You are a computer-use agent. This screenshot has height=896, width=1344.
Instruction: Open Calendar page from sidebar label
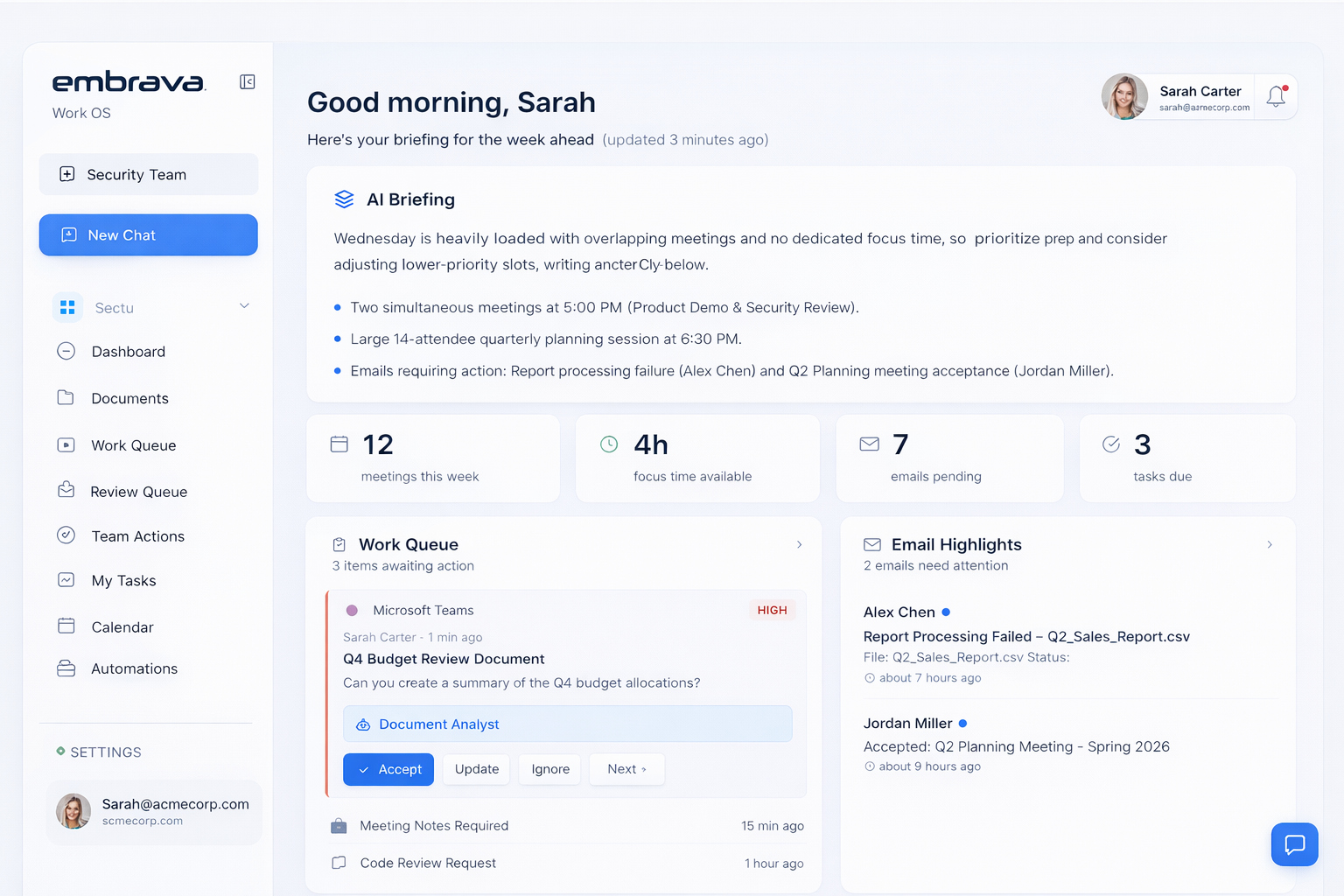[x=122, y=627]
